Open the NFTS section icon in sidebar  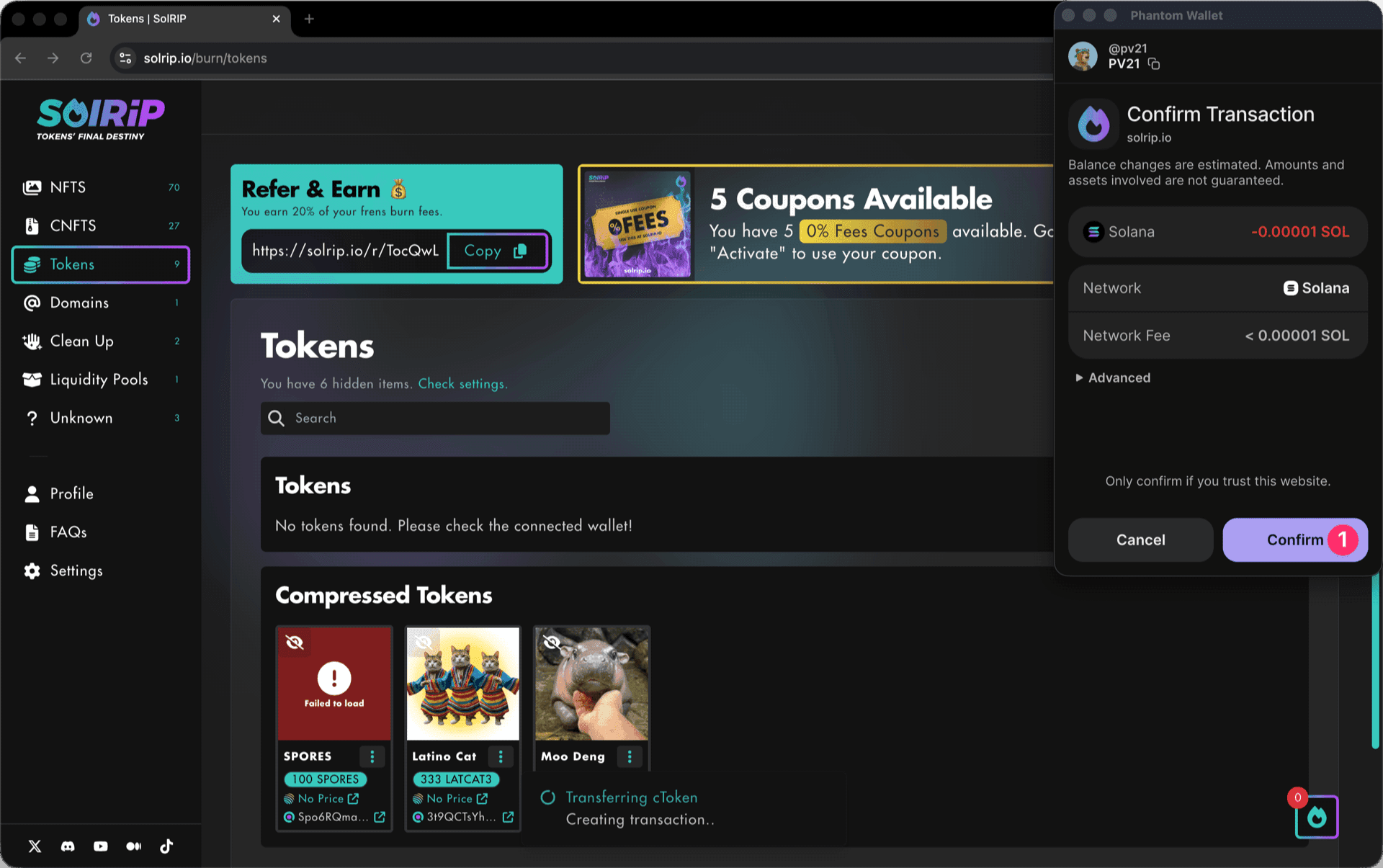(32, 187)
